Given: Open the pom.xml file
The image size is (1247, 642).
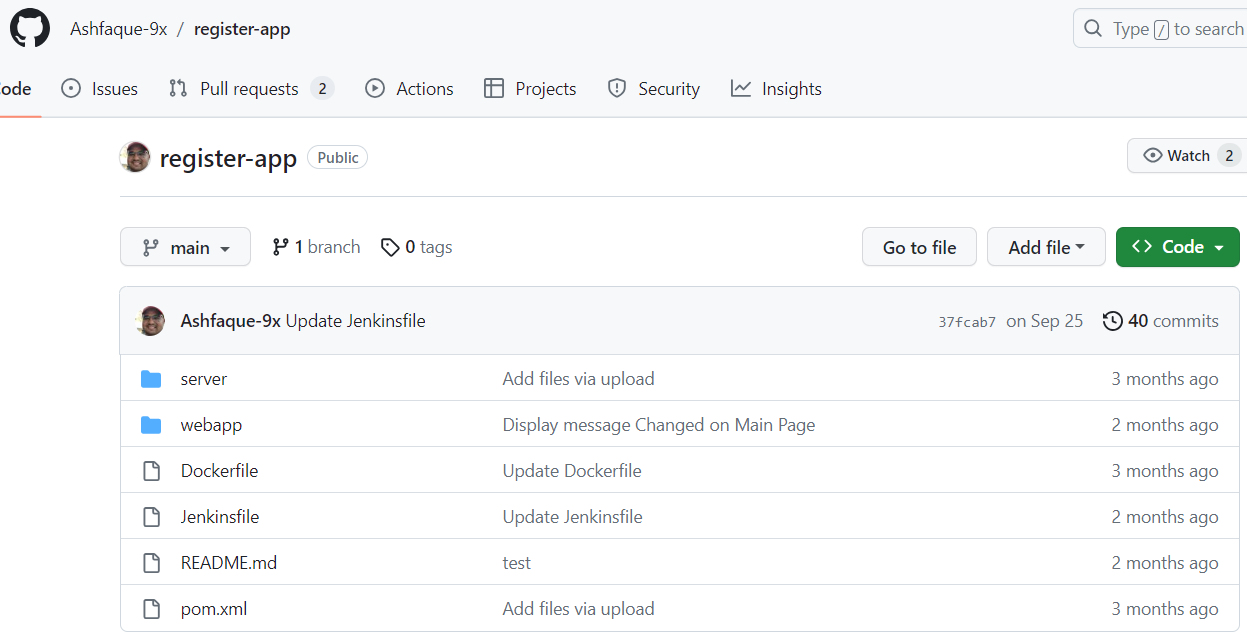Looking at the screenshot, I should point(214,609).
